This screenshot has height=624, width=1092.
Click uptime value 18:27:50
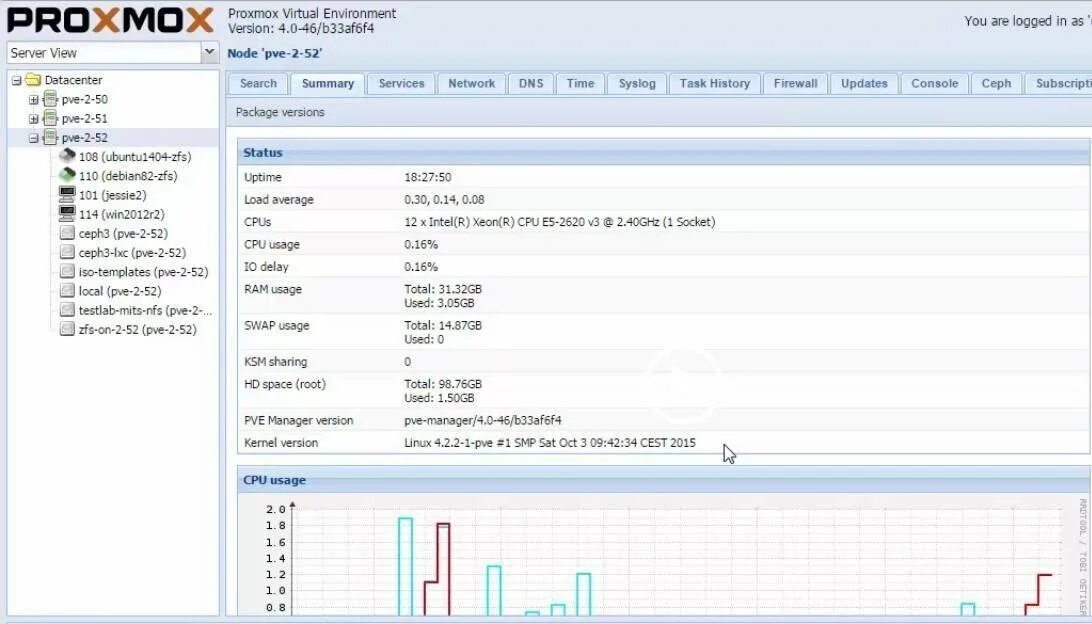pos(428,177)
